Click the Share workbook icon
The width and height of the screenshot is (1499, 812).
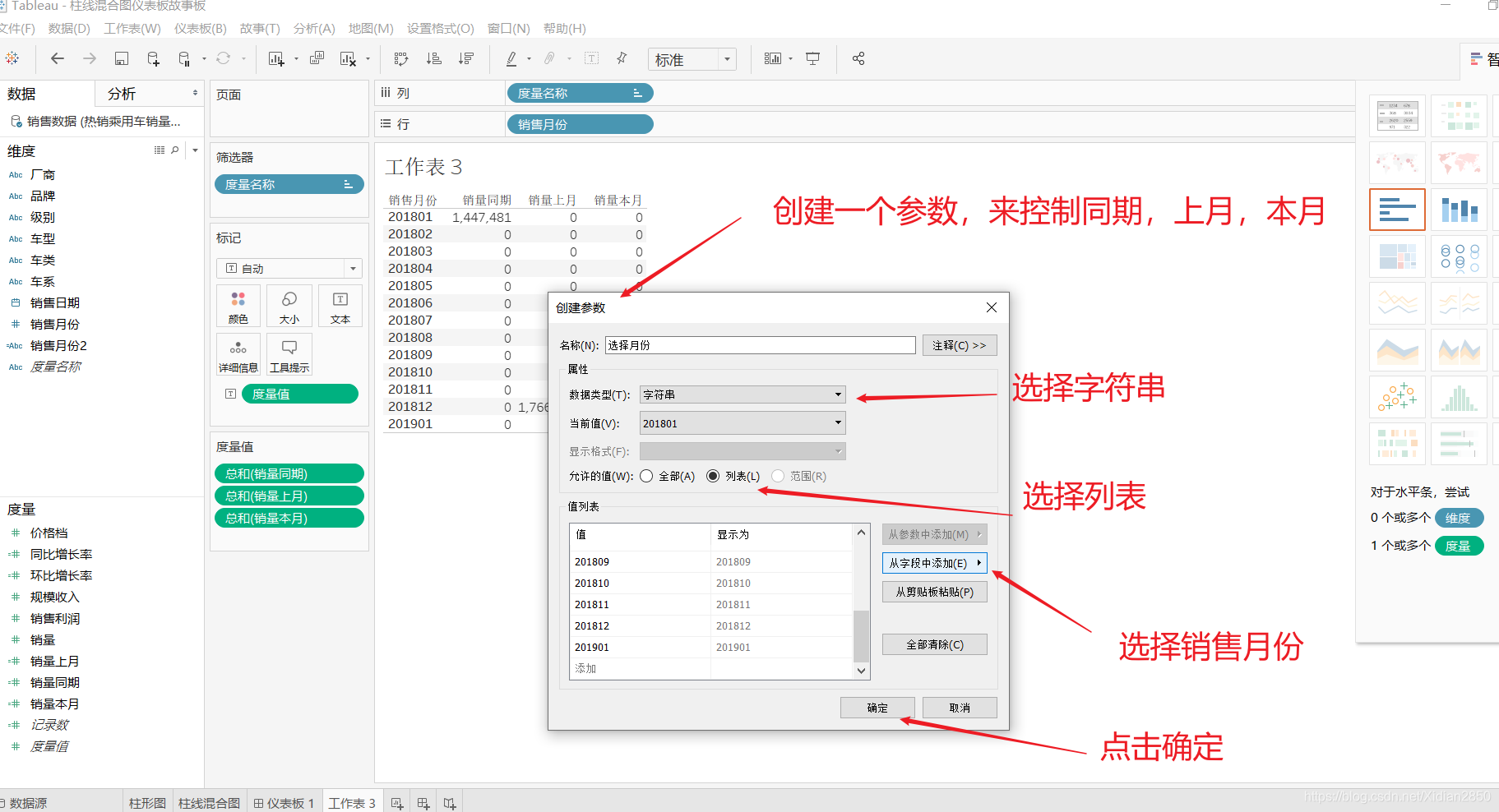858,58
